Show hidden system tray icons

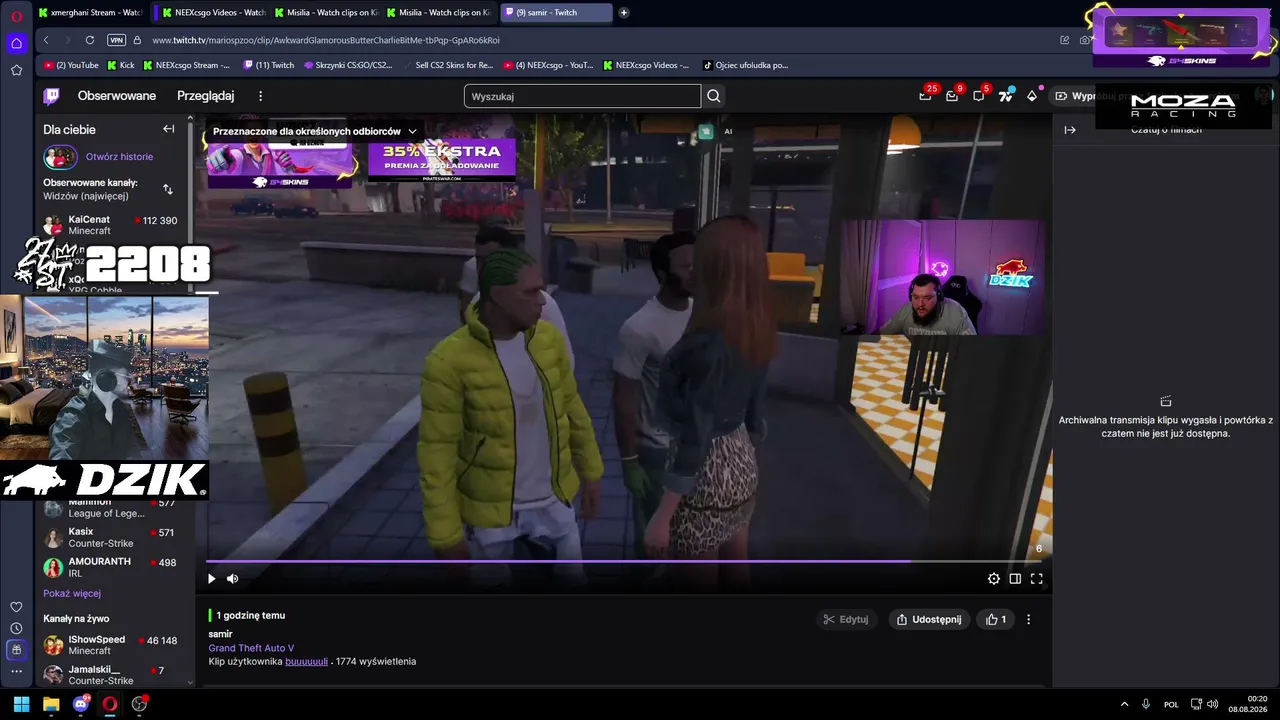tap(1124, 704)
